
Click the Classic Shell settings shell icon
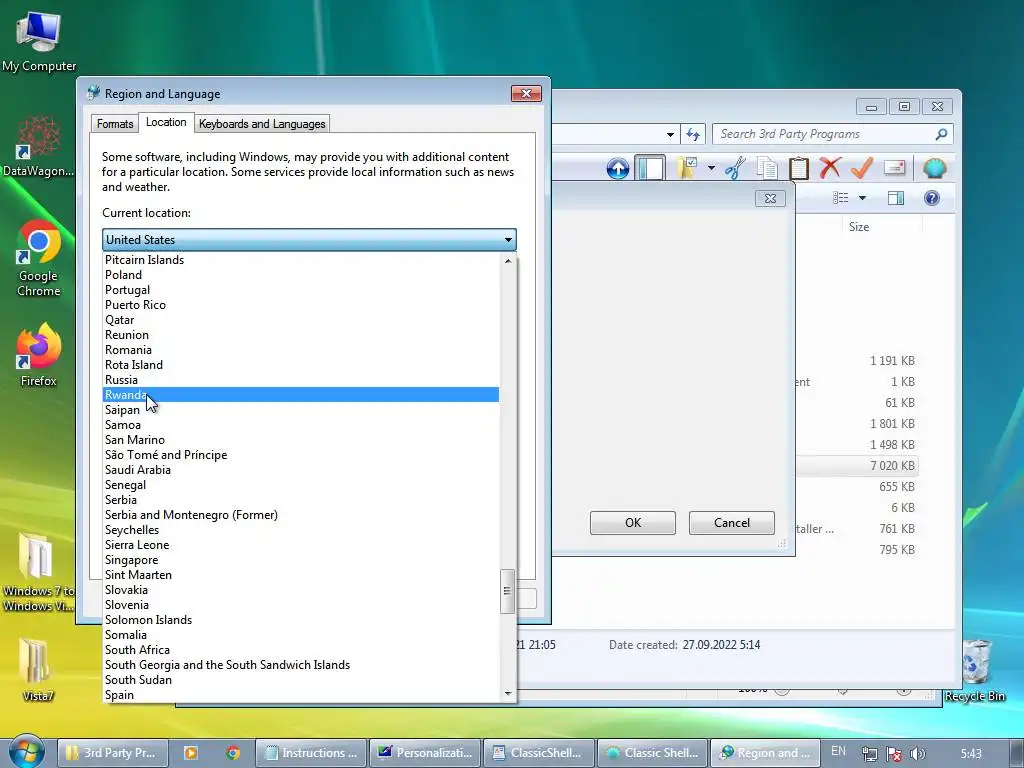pos(935,168)
